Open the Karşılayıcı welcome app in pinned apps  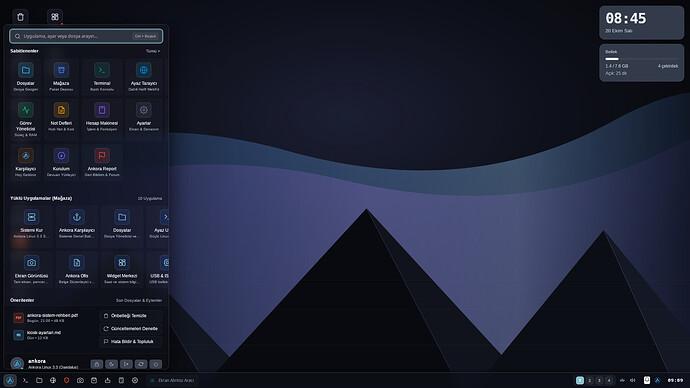point(26,162)
